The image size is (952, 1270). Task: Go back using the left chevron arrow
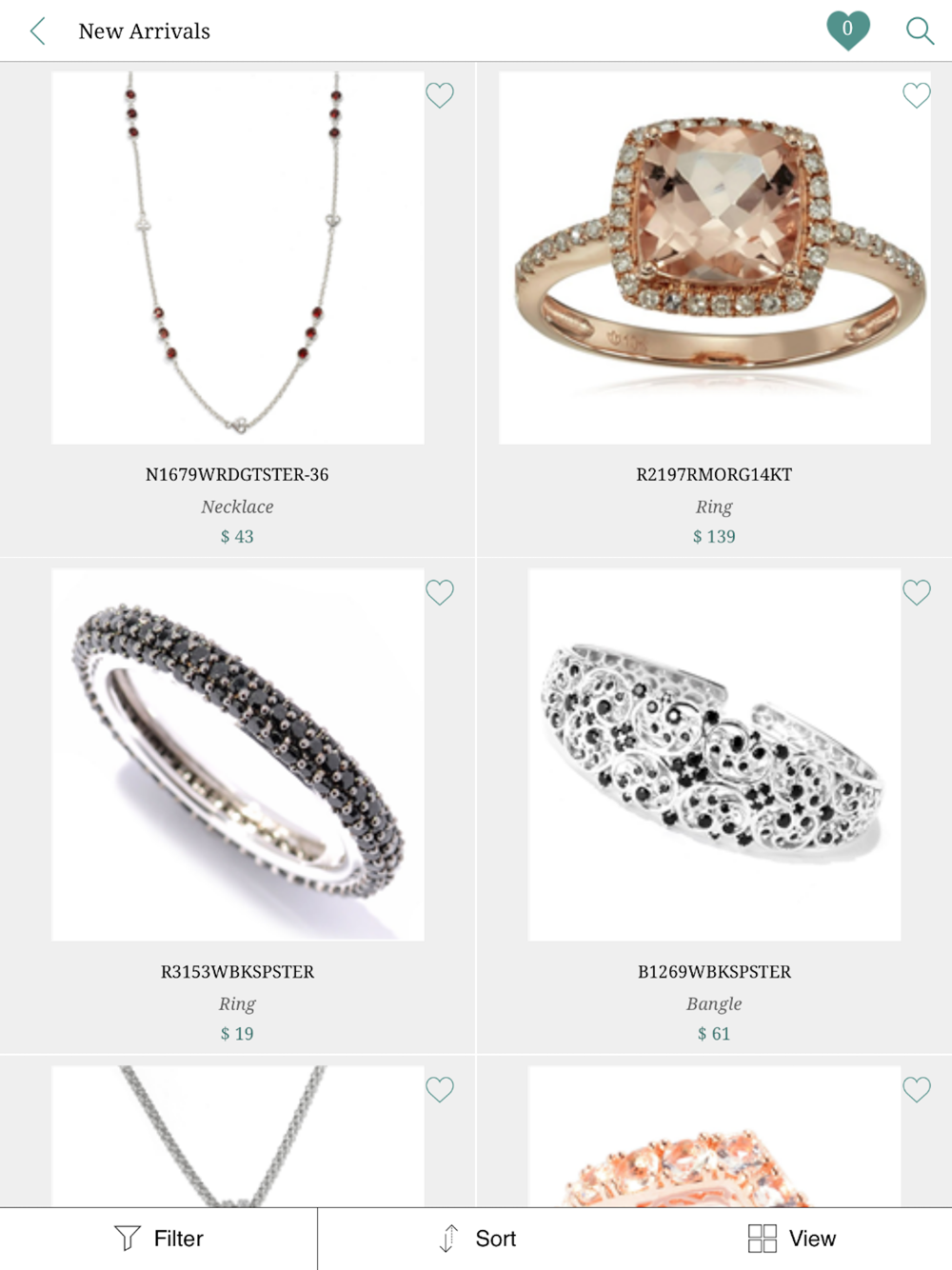[x=38, y=31]
